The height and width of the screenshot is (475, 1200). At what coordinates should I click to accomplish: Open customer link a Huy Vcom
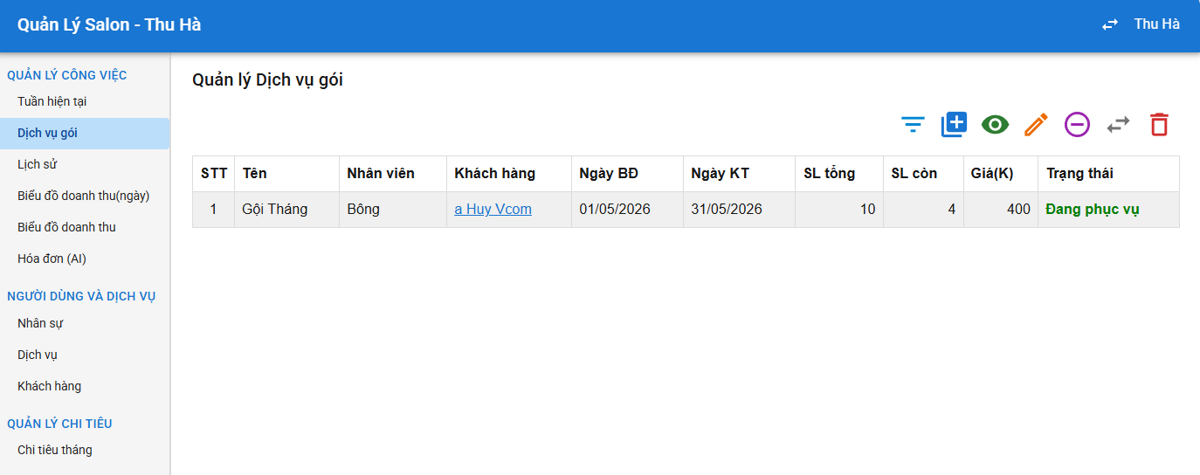(493, 209)
